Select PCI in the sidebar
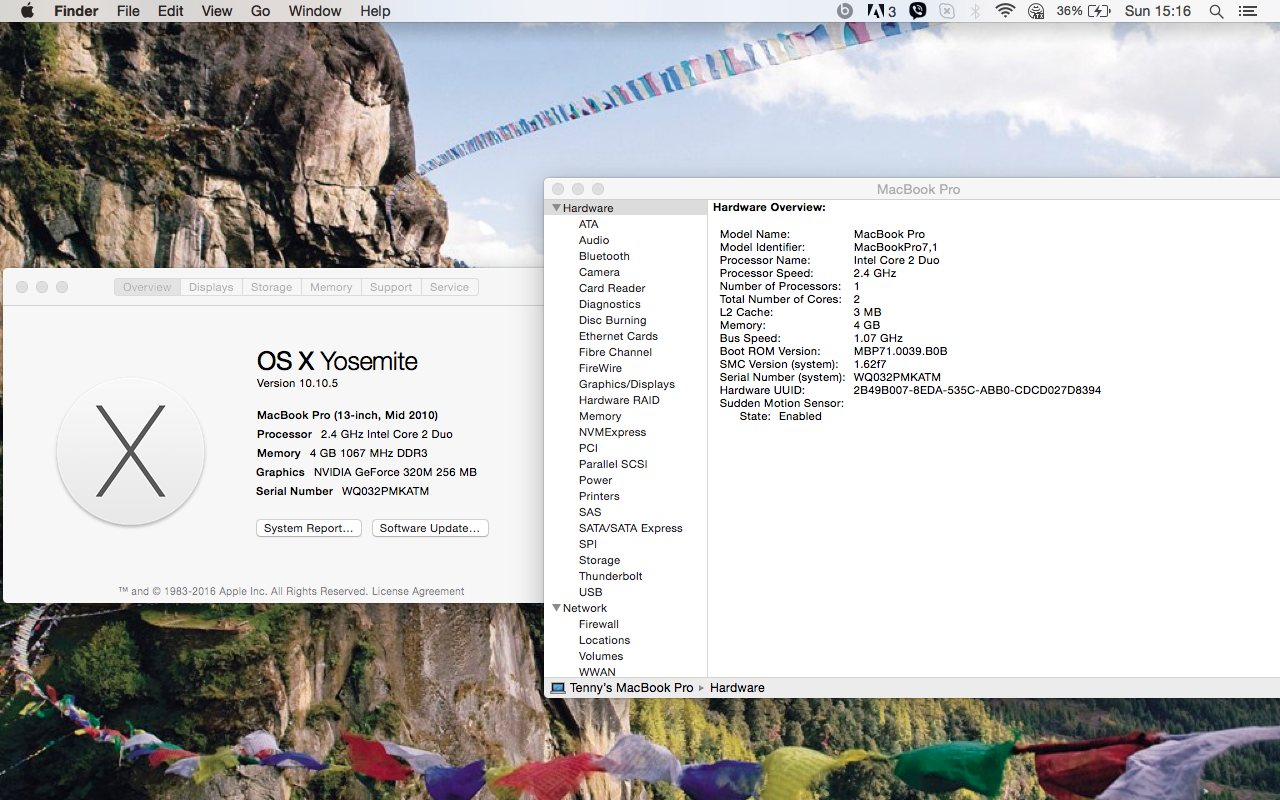 588,448
